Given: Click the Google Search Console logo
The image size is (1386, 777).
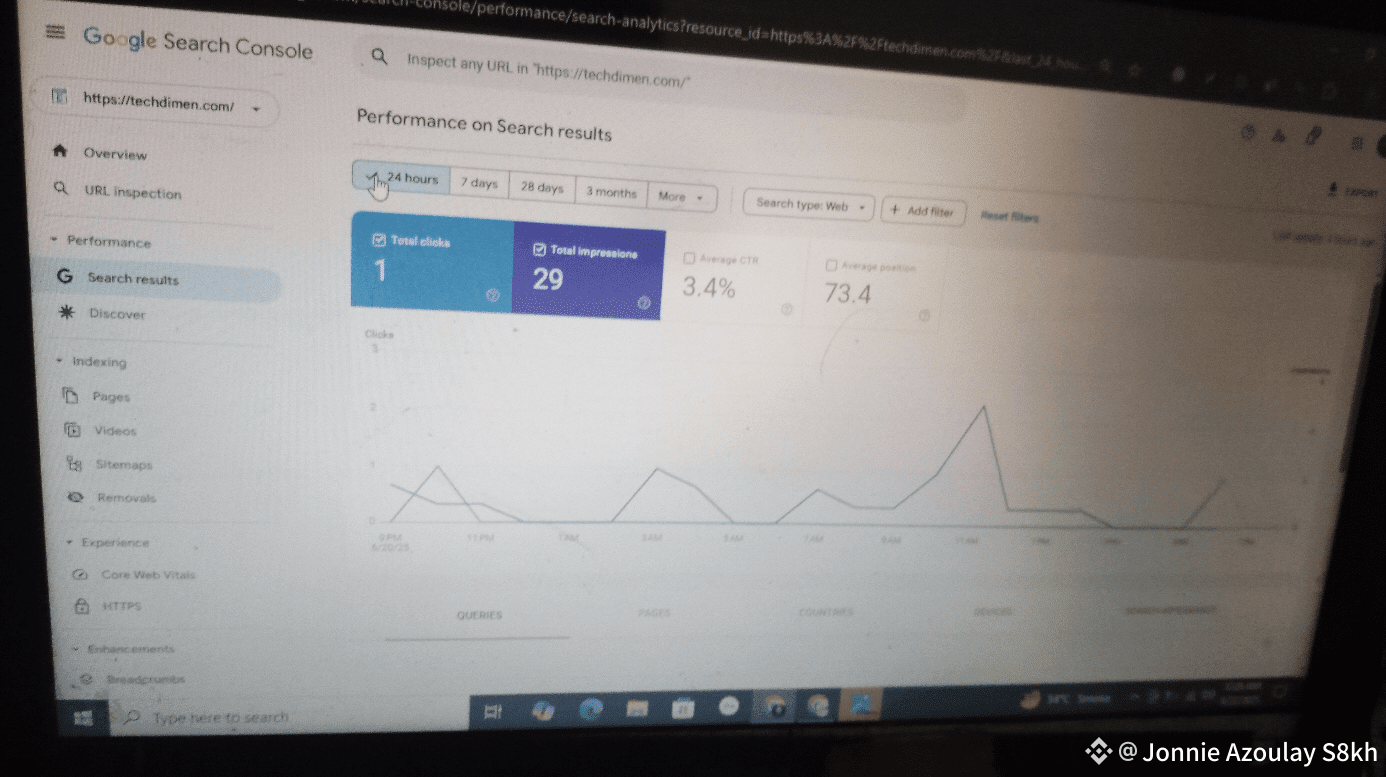Looking at the screenshot, I should 198,44.
